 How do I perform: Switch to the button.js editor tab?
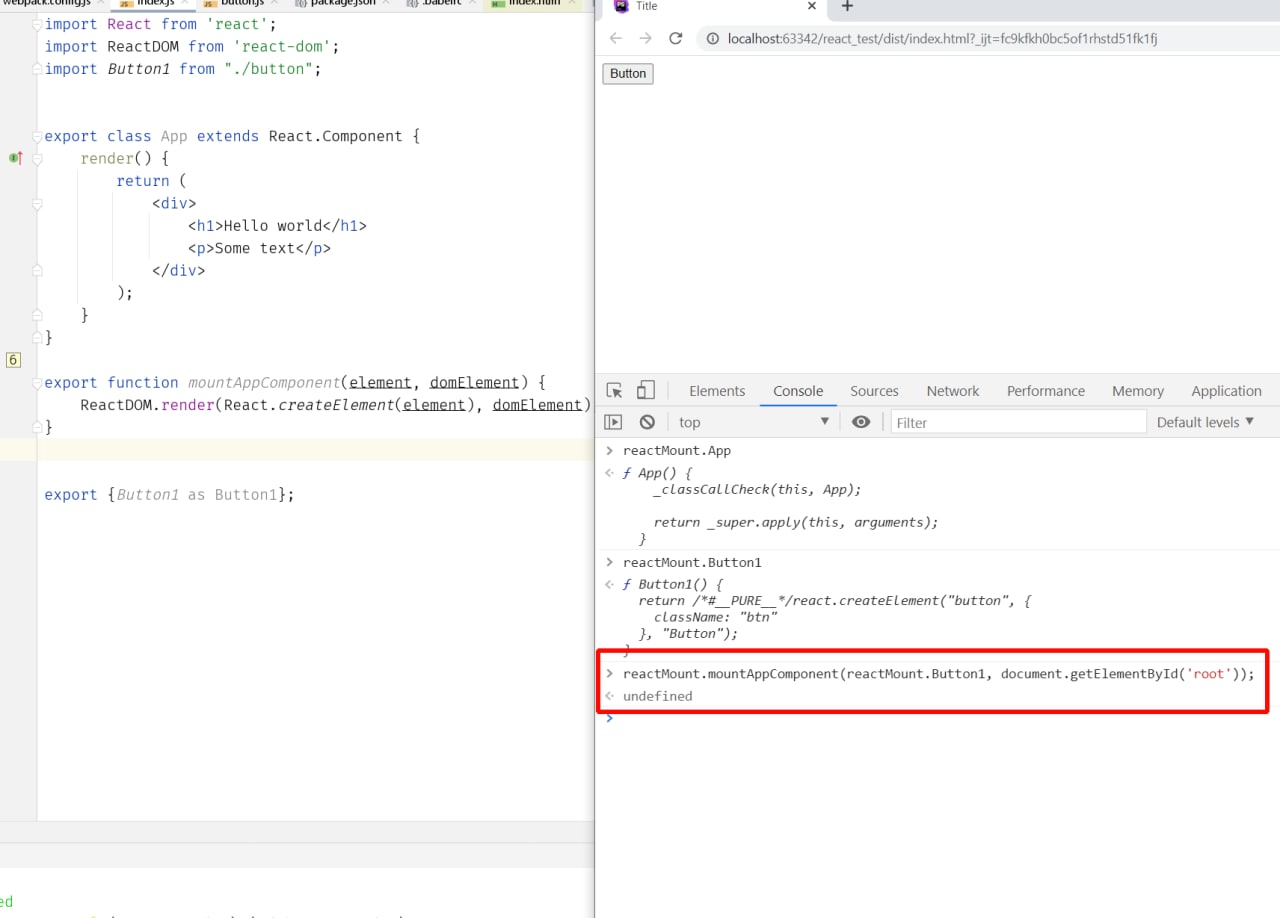click(242, 4)
